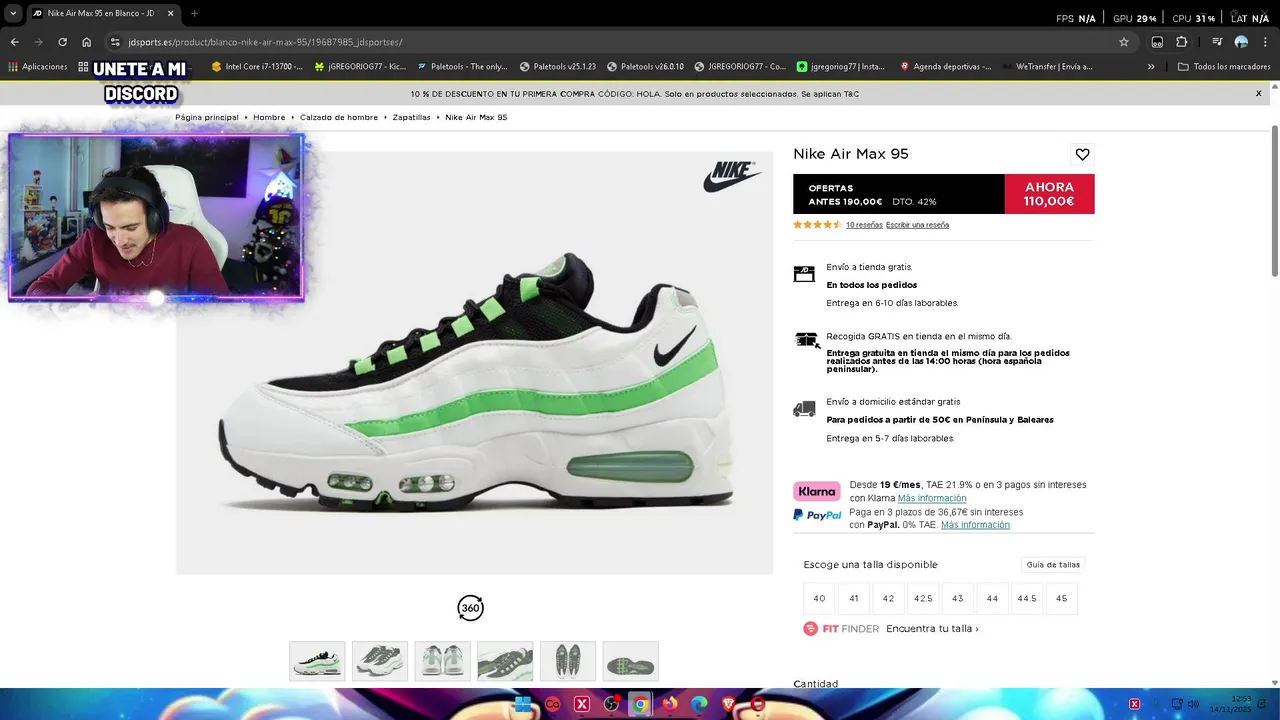Open a new browser tab
1280x720 pixels.
(194, 14)
